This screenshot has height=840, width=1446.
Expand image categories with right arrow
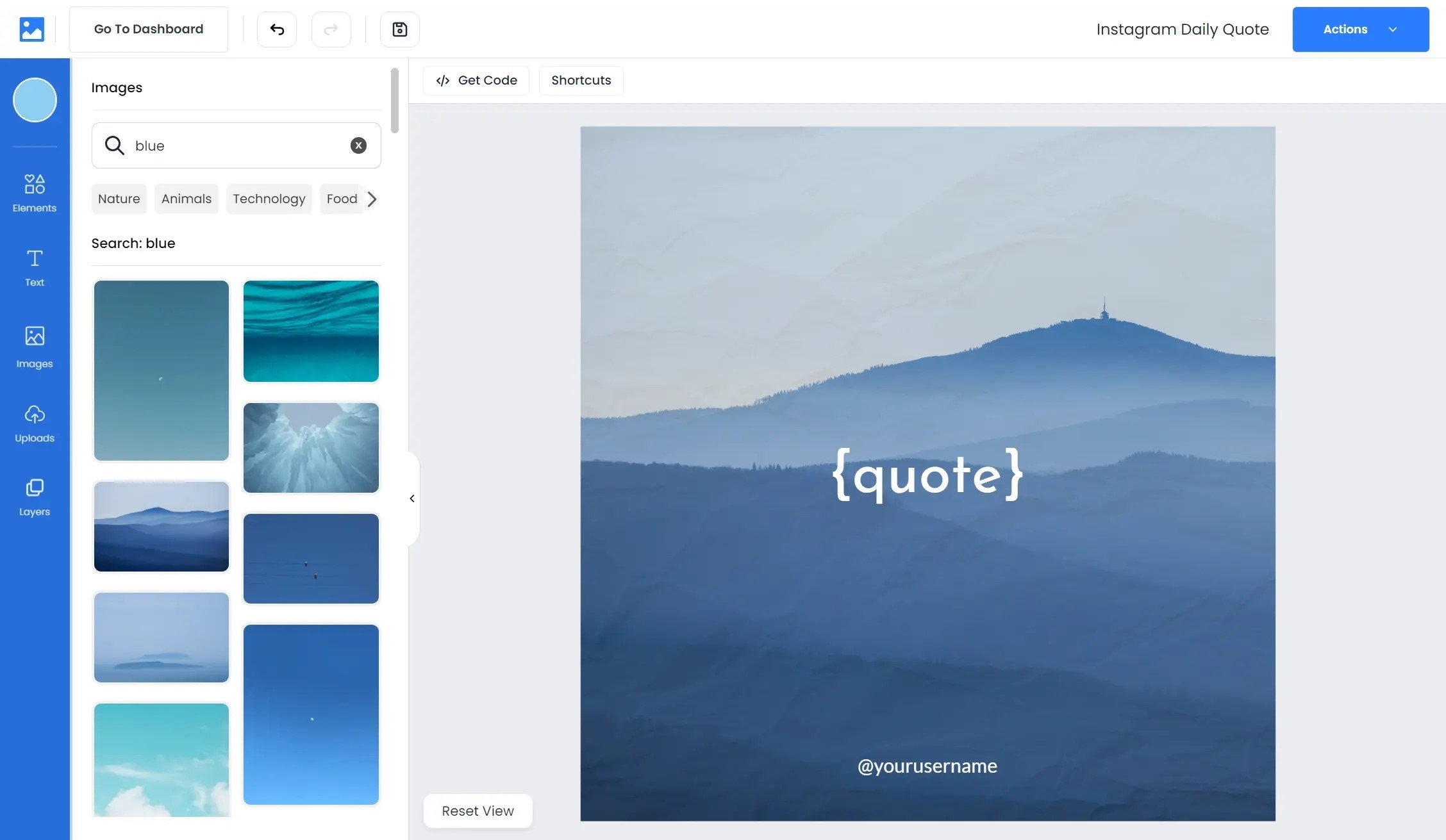coord(371,198)
